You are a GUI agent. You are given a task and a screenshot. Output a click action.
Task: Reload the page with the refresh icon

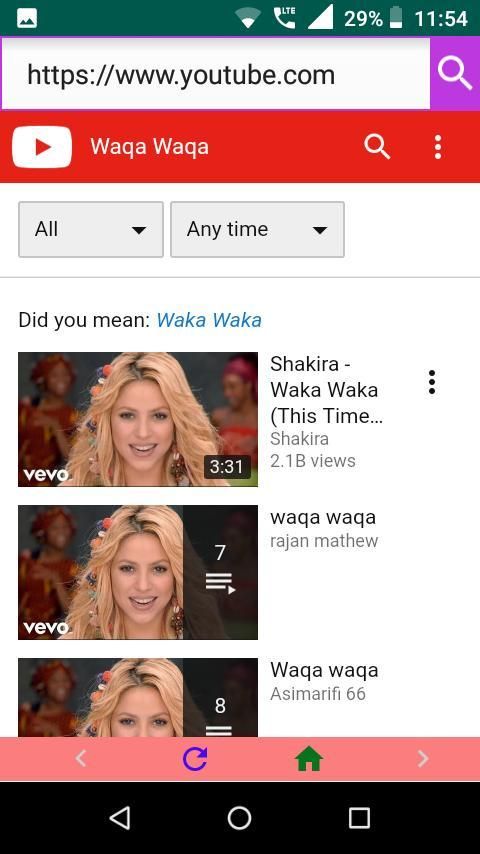(195, 759)
